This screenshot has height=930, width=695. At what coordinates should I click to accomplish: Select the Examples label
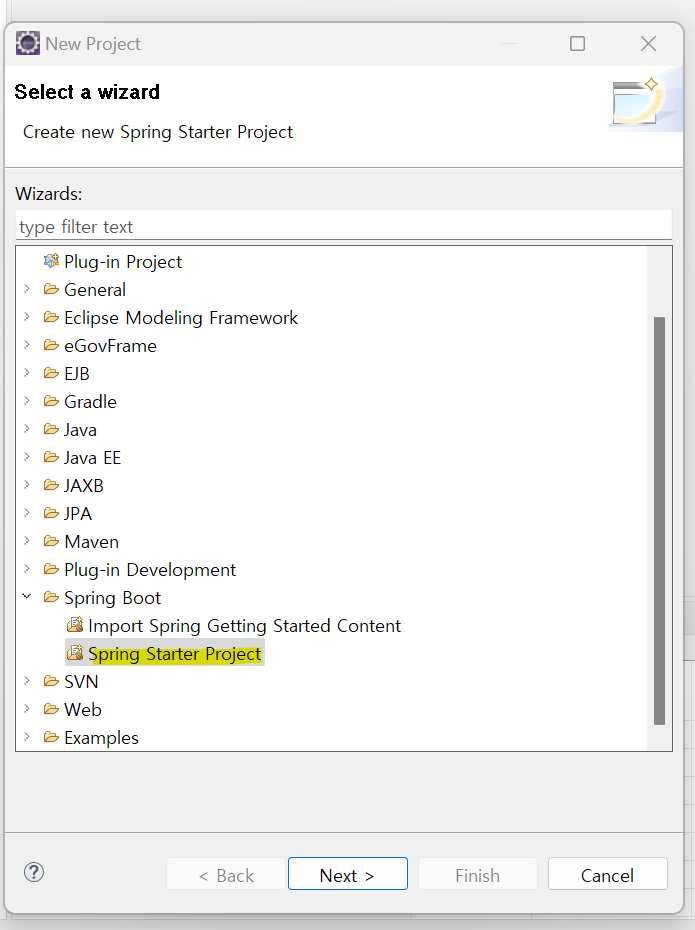pos(101,738)
